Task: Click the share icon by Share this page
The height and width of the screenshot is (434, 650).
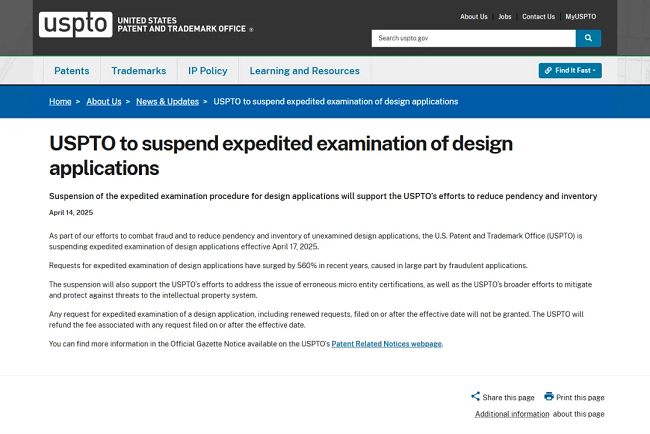Action: (x=475, y=397)
